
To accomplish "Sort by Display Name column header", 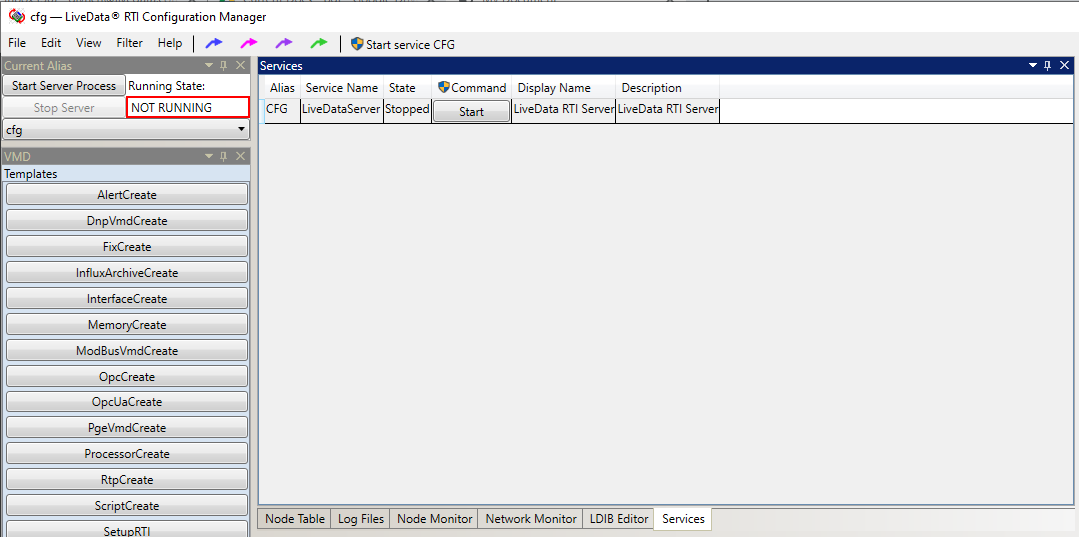I will [x=564, y=88].
